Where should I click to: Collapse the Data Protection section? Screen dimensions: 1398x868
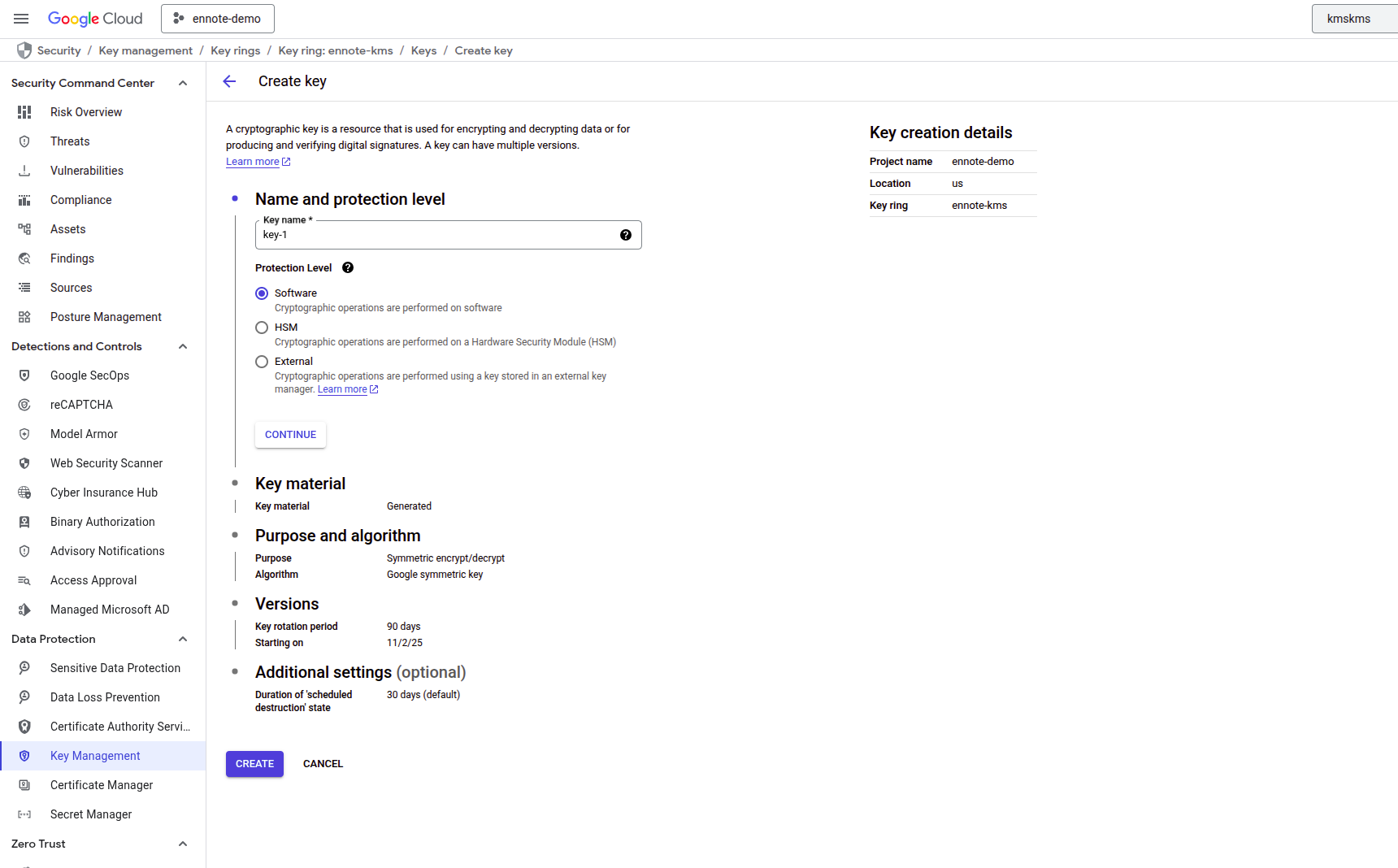[x=183, y=639]
